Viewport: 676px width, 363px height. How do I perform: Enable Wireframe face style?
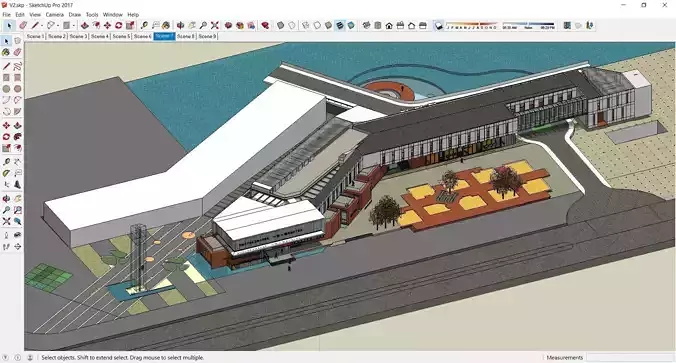point(306,25)
